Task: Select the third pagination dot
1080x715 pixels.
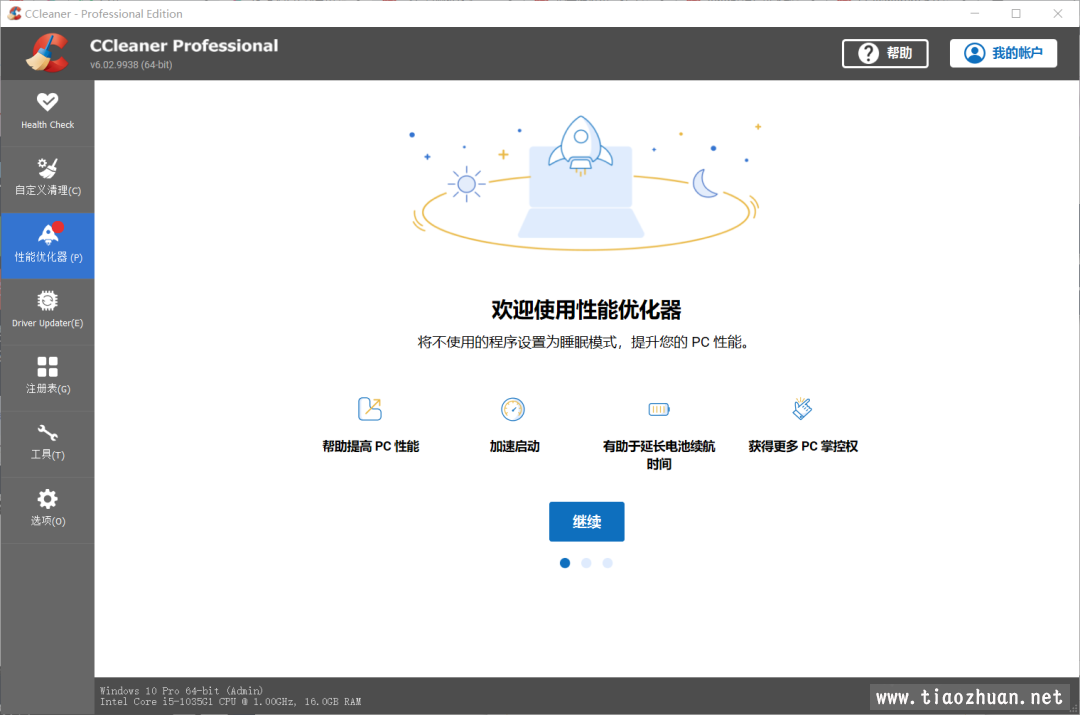Action: (608, 563)
